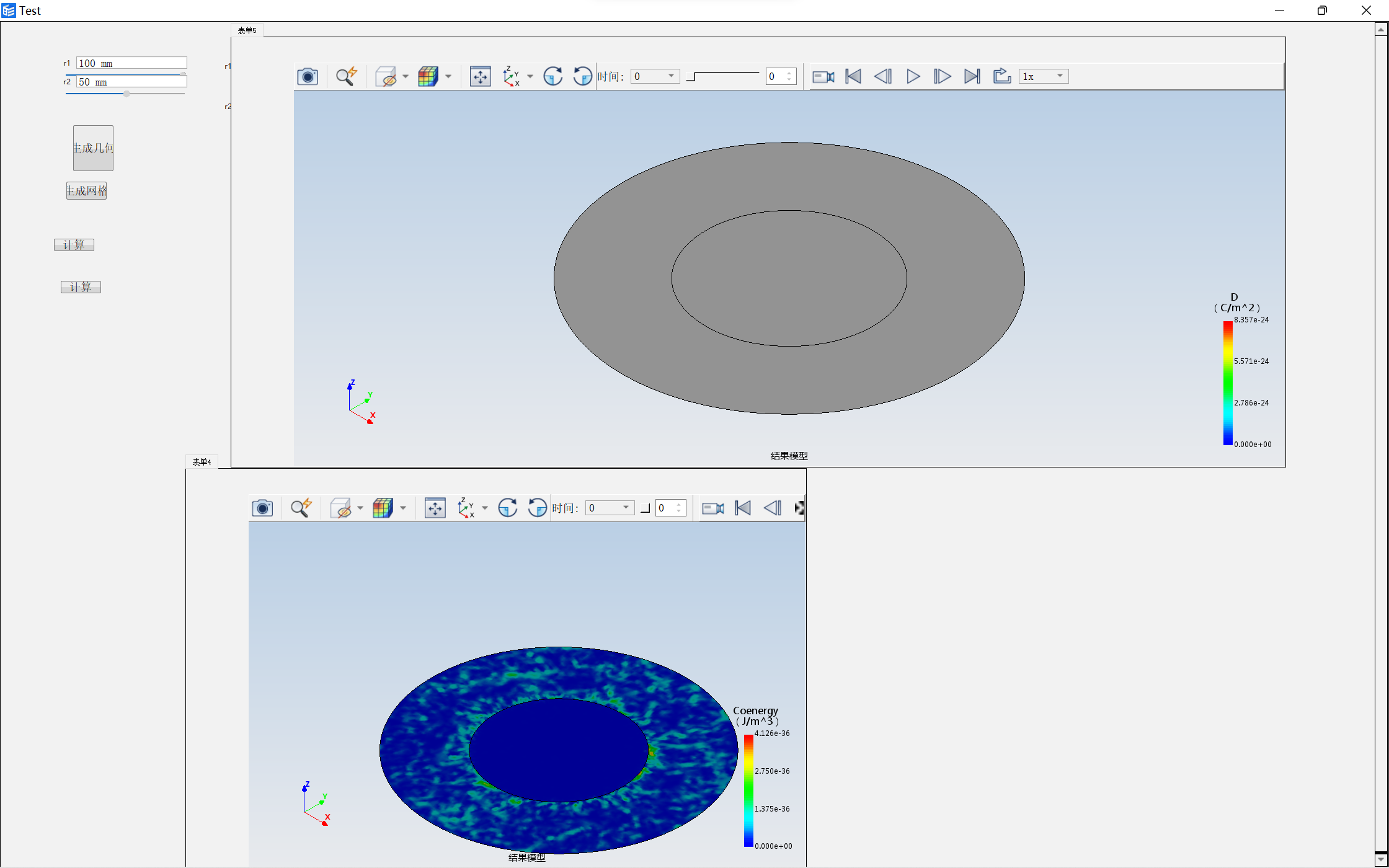
Task: Step back one frame in 表单5
Action: (883, 76)
